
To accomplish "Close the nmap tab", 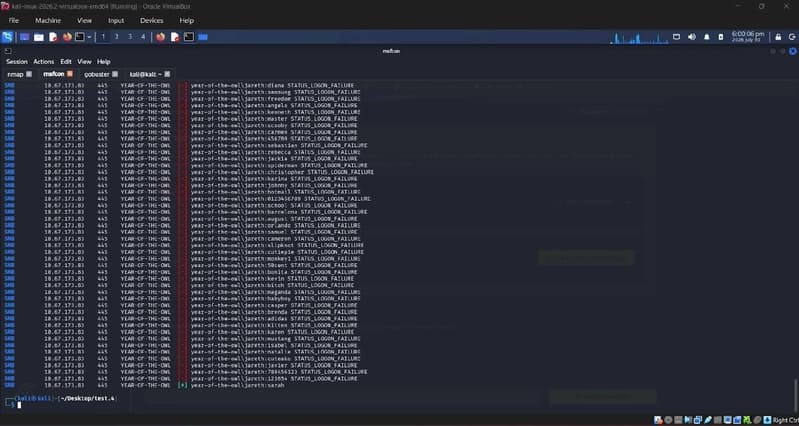I will [x=29, y=74].
